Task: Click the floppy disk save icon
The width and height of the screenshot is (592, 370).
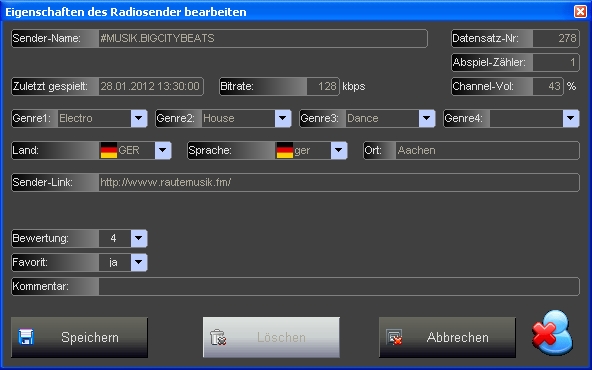Action: click(x=26, y=337)
